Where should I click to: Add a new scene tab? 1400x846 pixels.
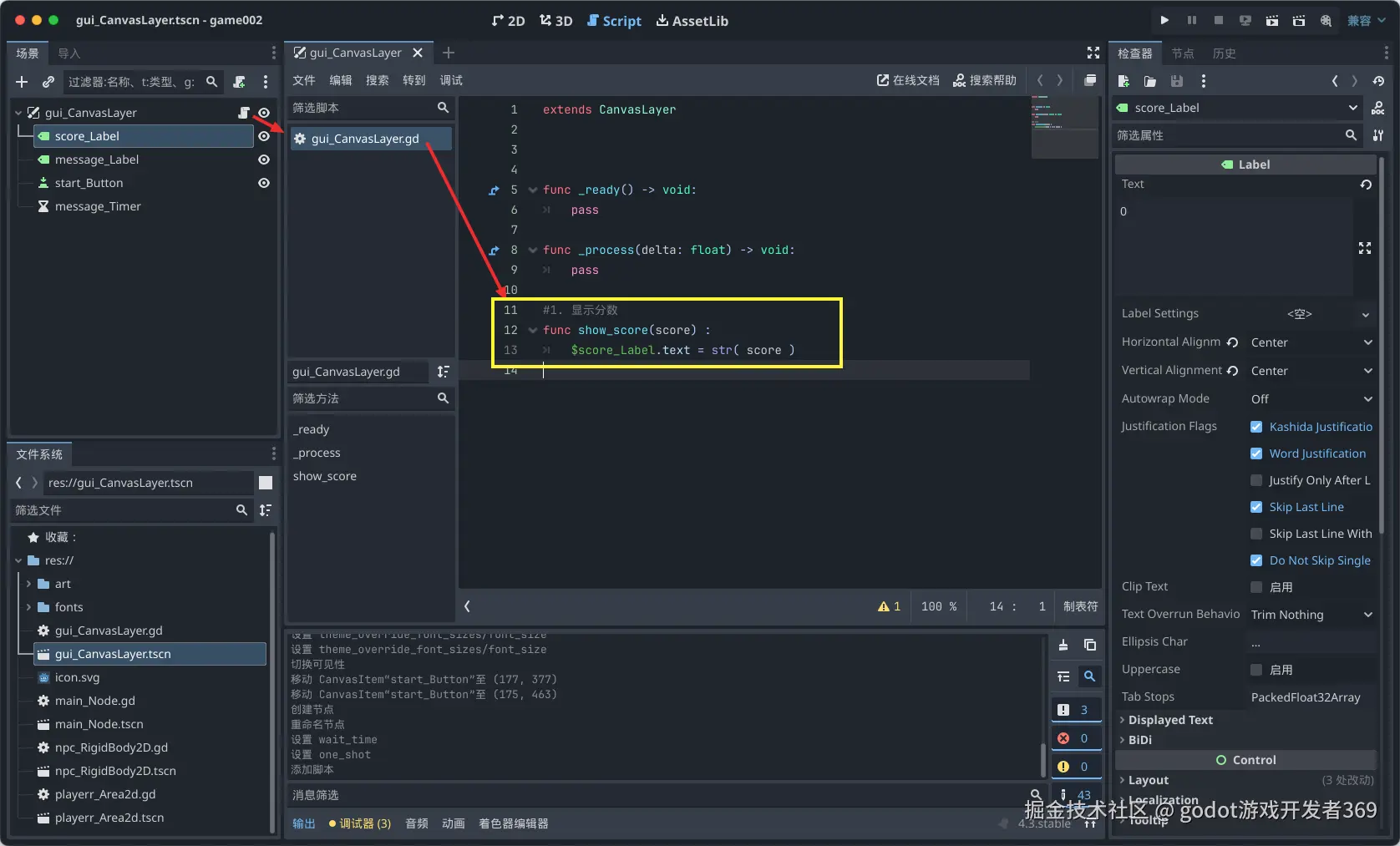(x=449, y=53)
